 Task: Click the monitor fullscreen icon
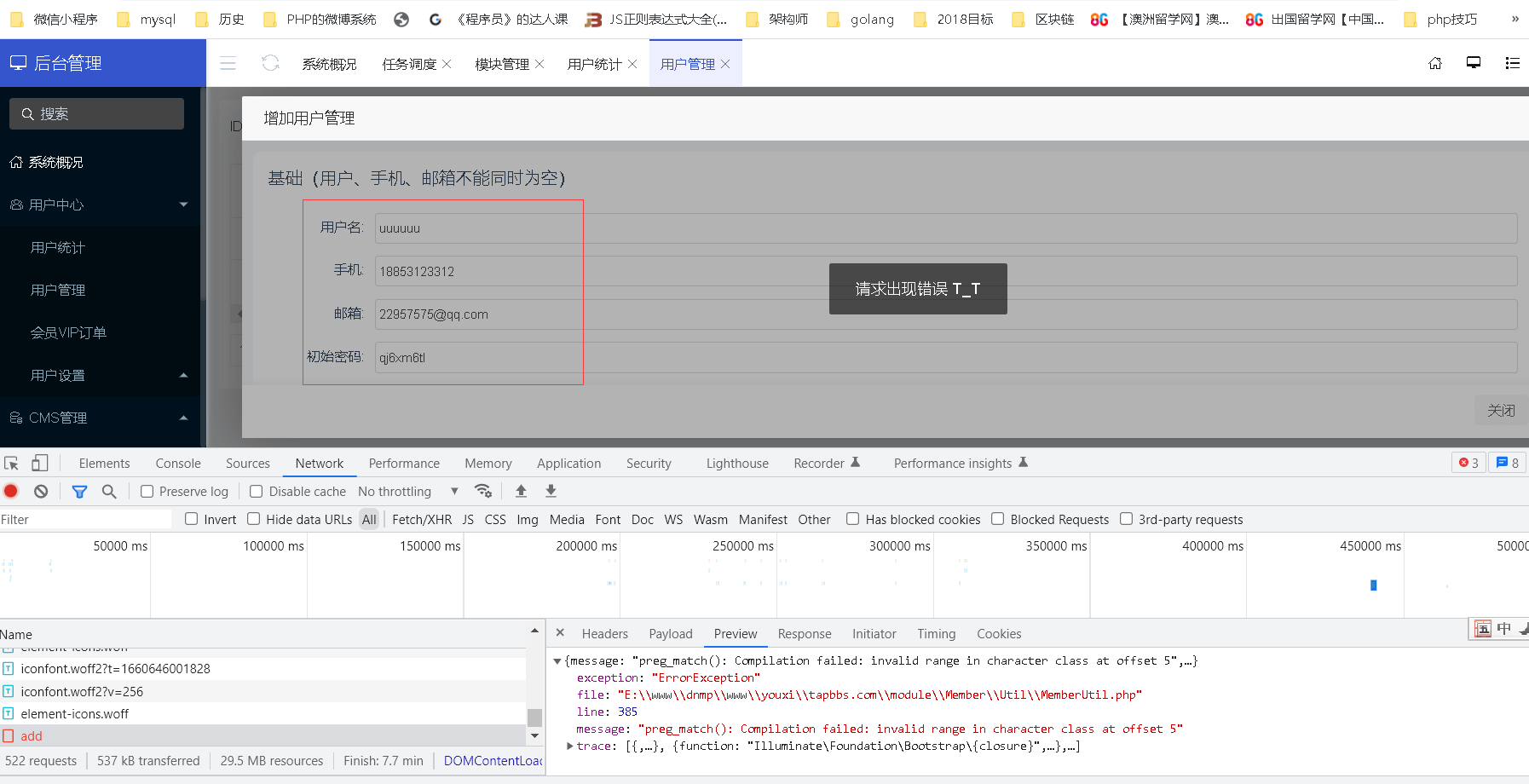(1474, 62)
